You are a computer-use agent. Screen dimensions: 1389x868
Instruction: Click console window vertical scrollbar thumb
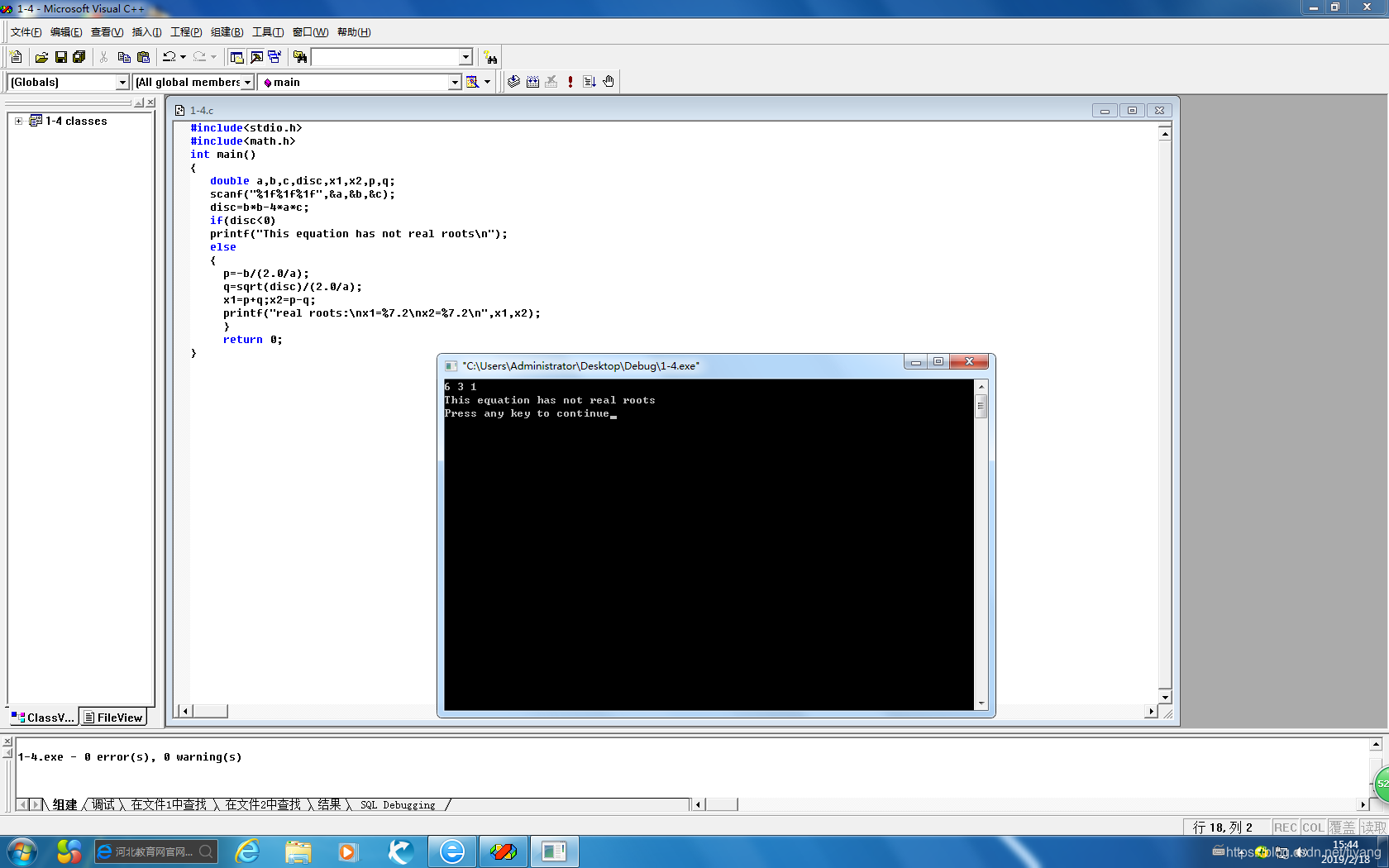pyautogui.click(x=981, y=406)
